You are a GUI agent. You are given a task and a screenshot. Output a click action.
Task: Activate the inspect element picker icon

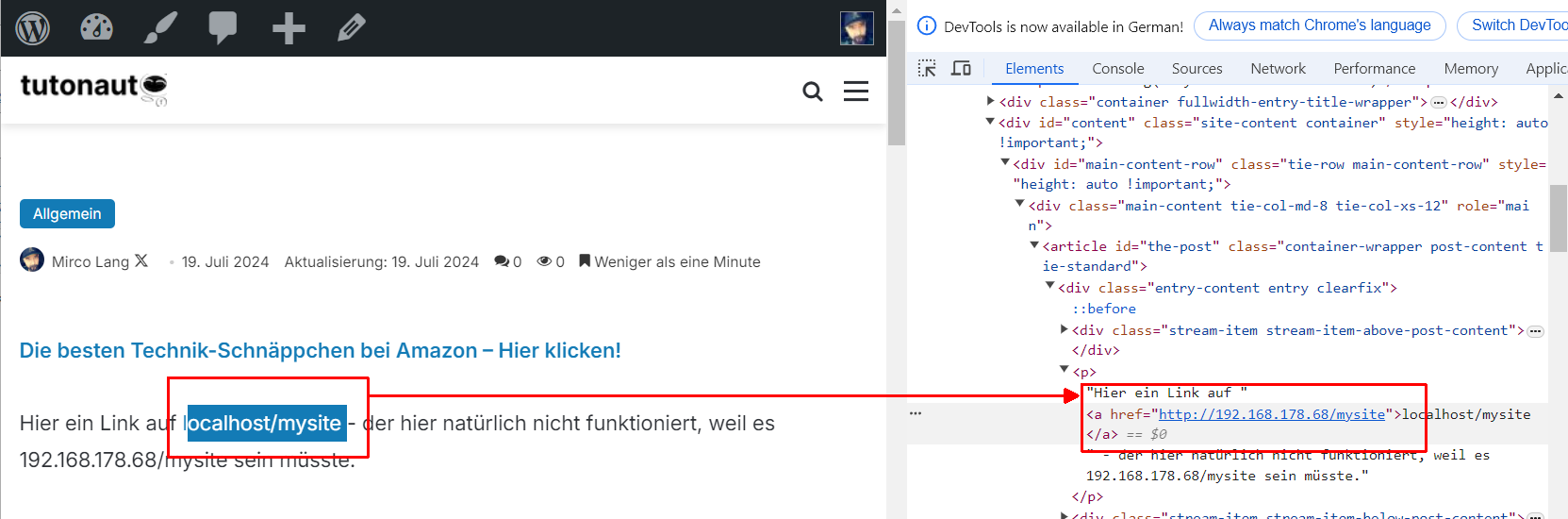[927, 68]
